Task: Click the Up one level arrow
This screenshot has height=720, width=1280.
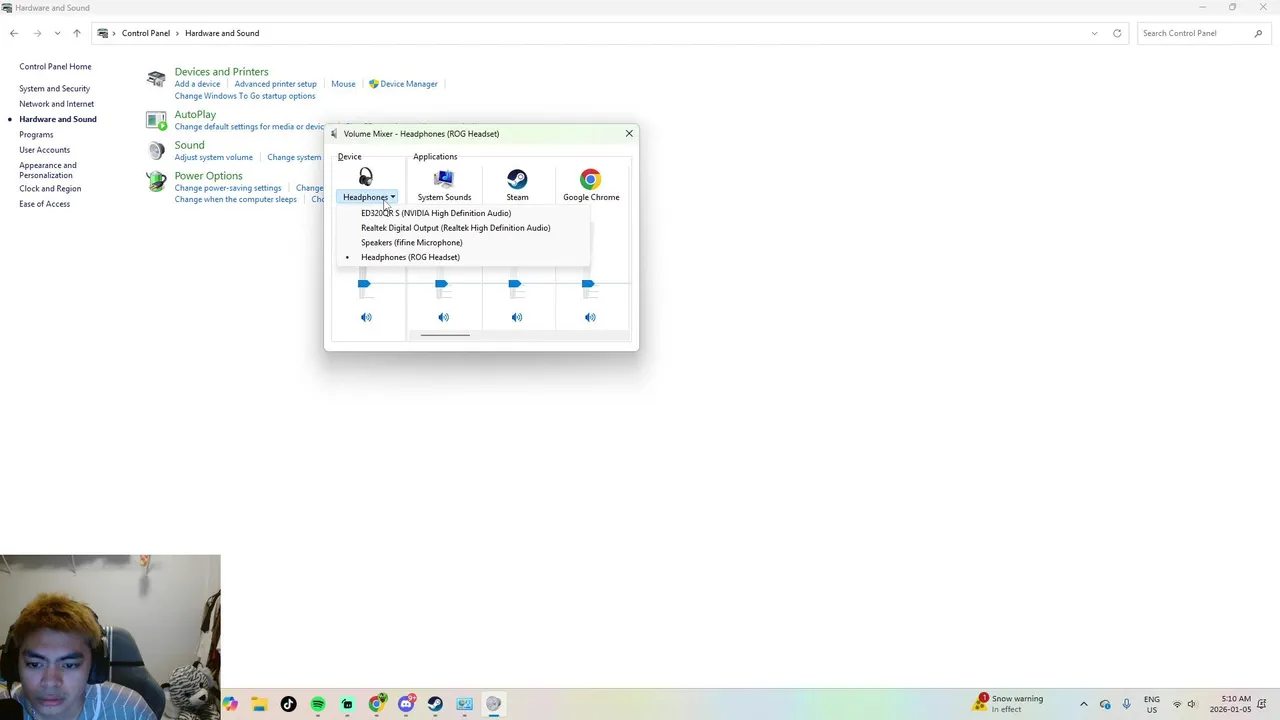Action: [76, 33]
